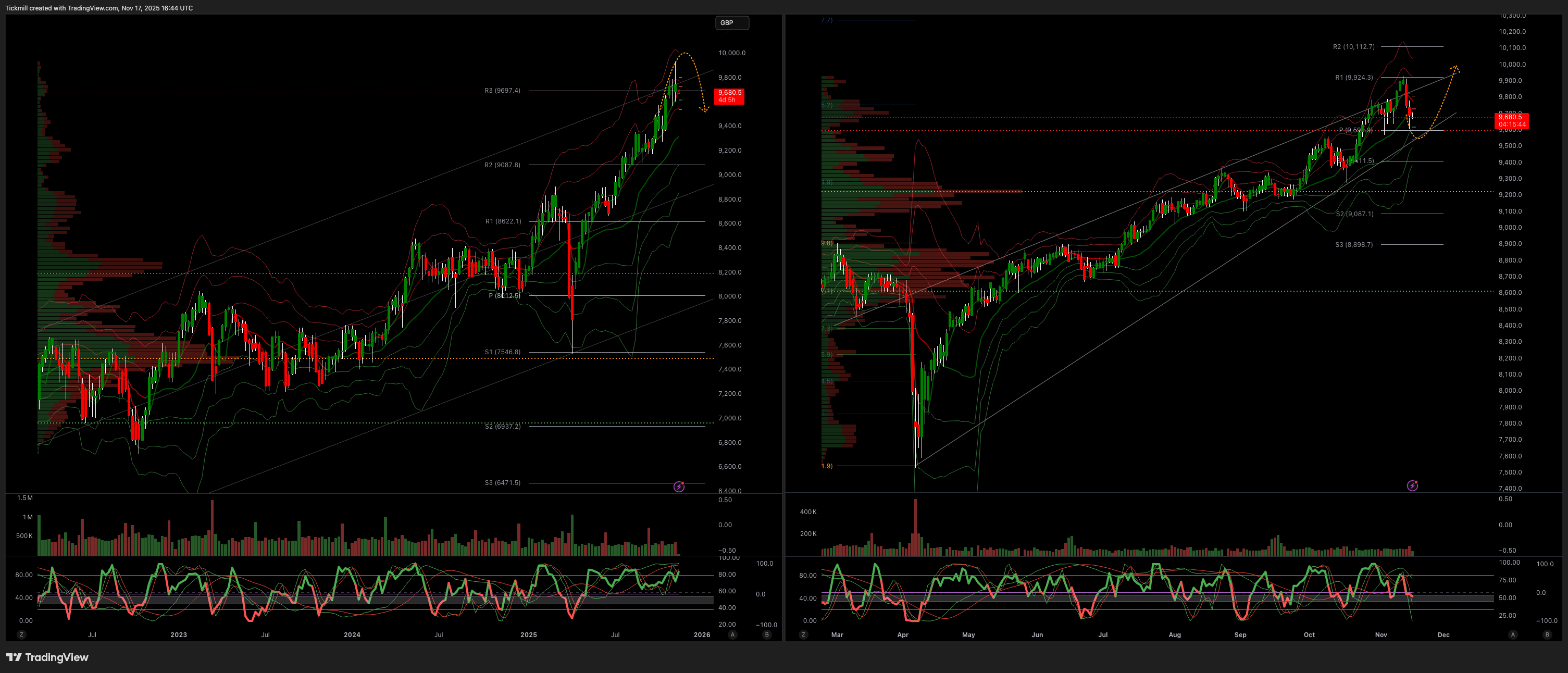Select the Dec label on right chart timeline
The width and height of the screenshot is (1568, 673).
click(x=1445, y=634)
